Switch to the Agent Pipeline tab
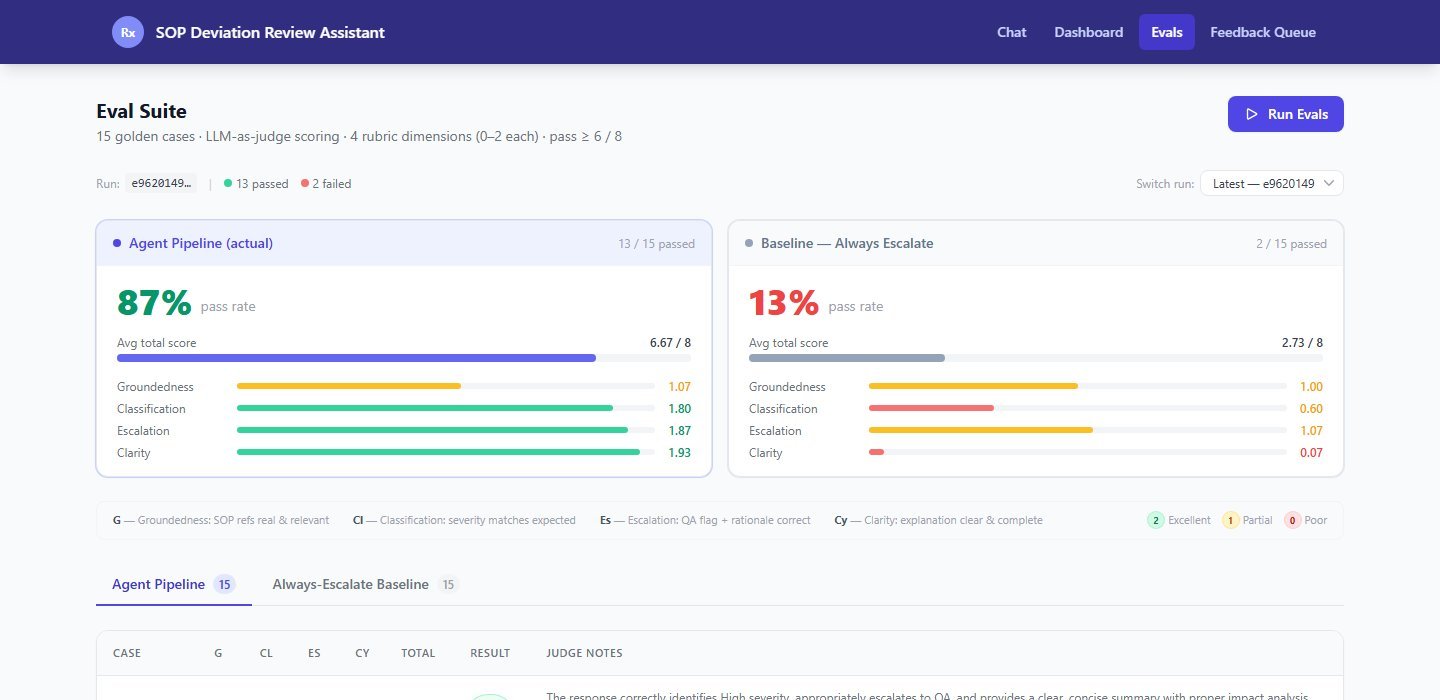Screen dimensions: 1440x700 point(174,584)
